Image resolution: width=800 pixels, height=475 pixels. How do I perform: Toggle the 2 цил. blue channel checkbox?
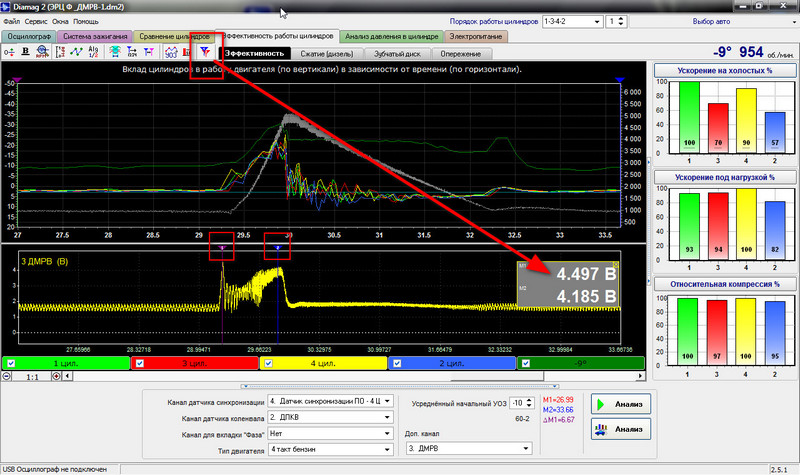(x=397, y=363)
